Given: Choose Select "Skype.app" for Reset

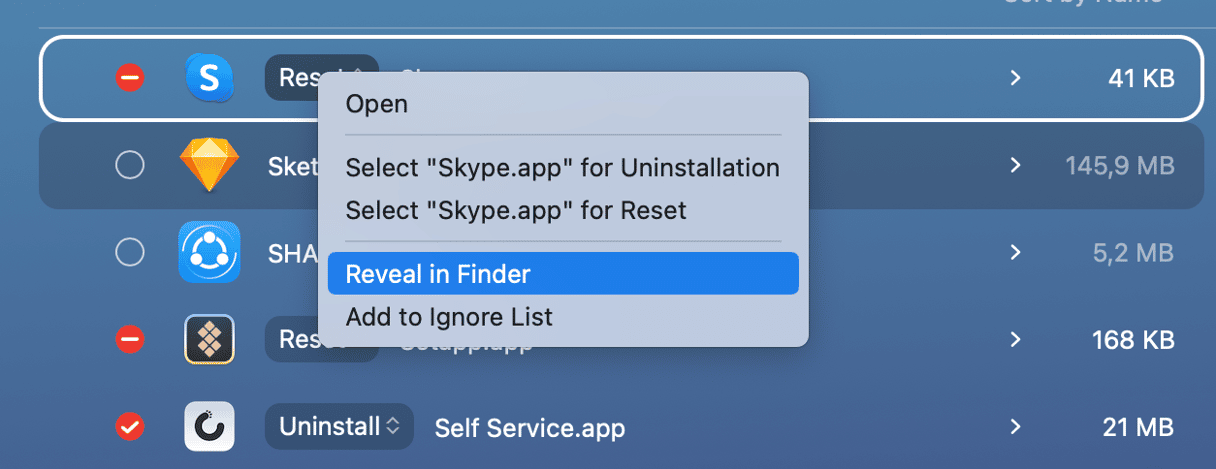Looking at the screenshot, I should coord(516,211).
